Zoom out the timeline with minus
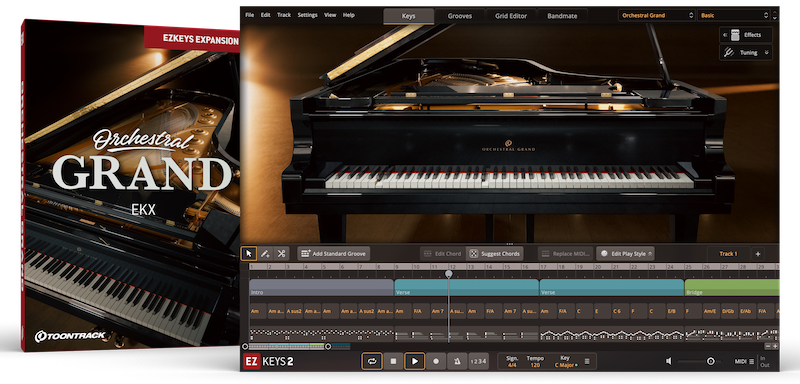Image resolution: width=800 pixels, height=384 pixels. coord(768,346)
